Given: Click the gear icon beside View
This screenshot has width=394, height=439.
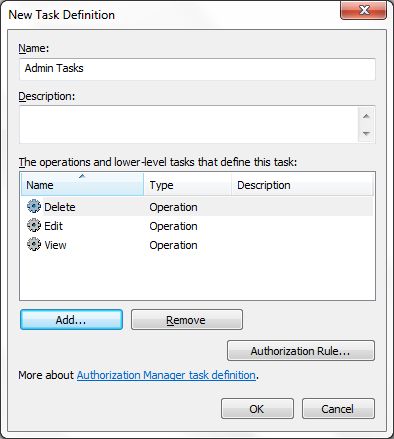Looking at the screenshot, I should [x=34, y=244].
